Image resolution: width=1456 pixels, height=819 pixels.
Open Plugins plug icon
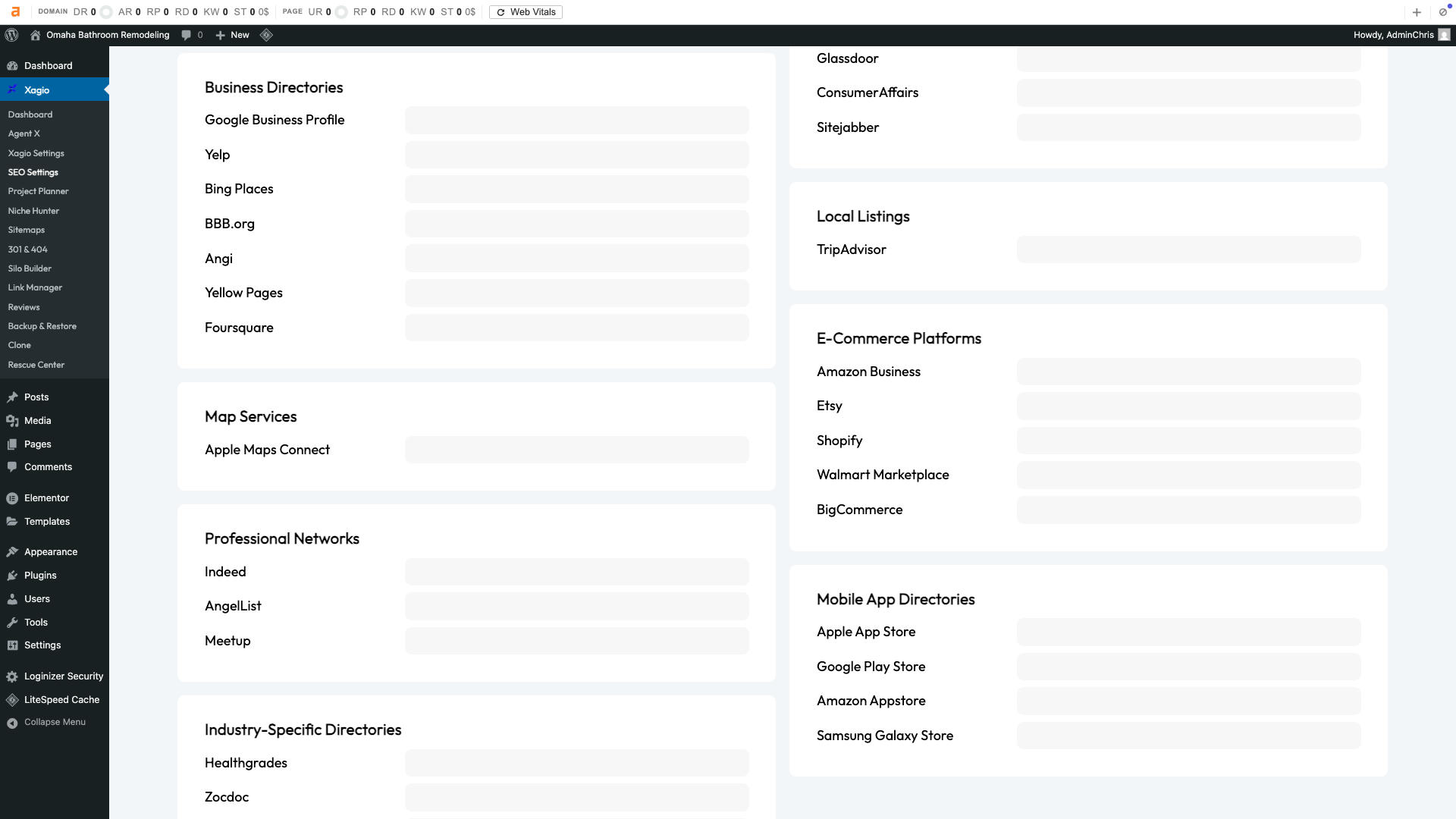point(12,576)
